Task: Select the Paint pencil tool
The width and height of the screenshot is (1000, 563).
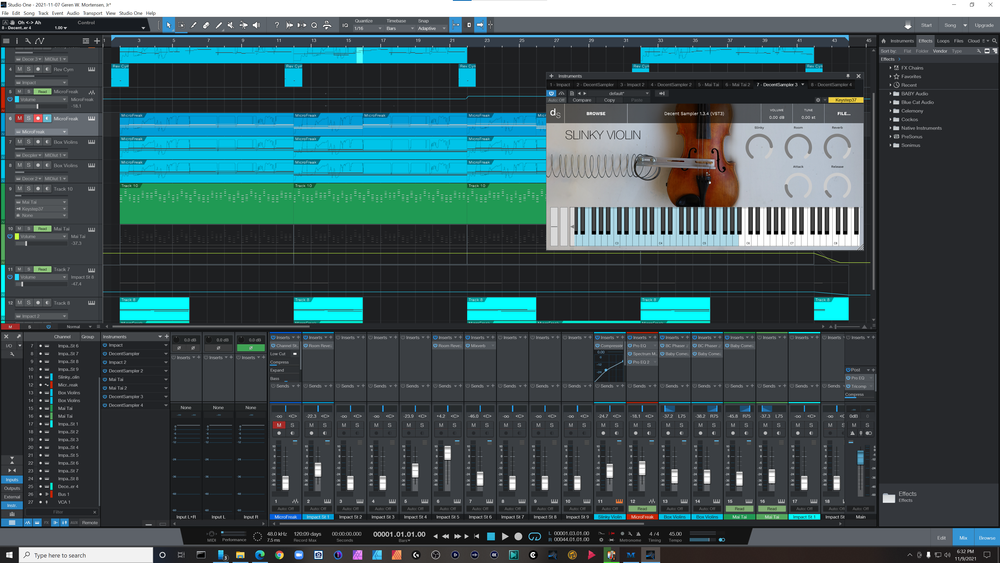Action: click(219, 25)
